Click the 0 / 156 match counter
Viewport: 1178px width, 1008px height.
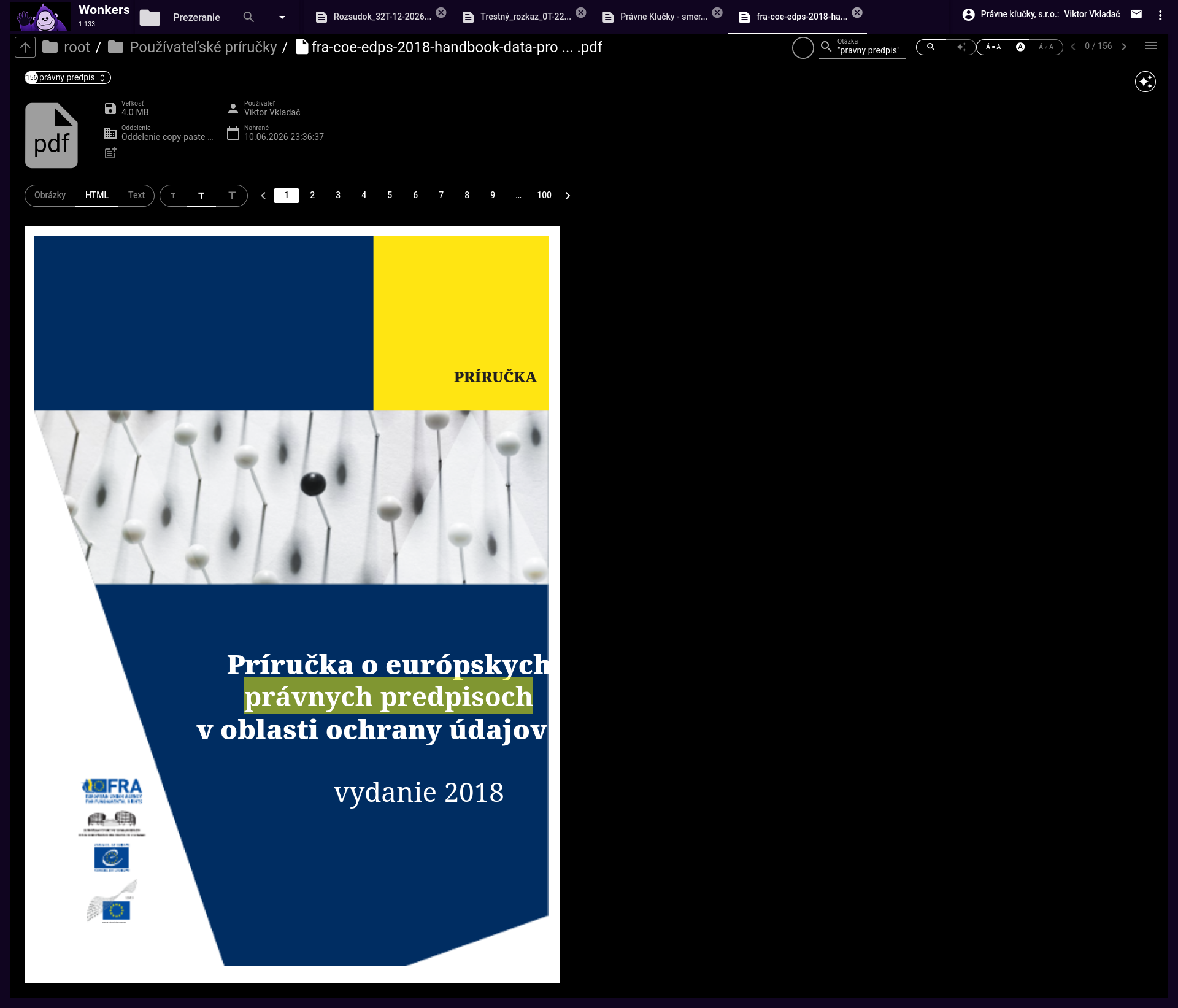point(1098,47)
